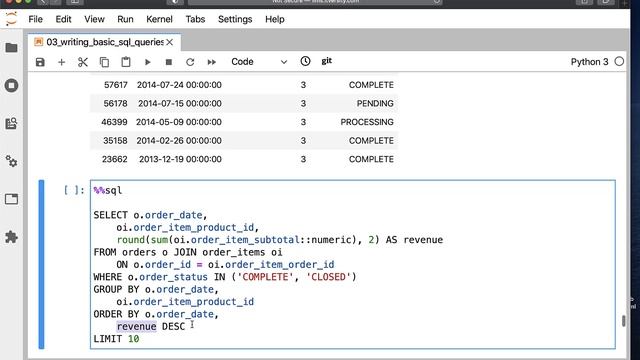Open the Git sidebar panel icon

(x=11, y=123)
